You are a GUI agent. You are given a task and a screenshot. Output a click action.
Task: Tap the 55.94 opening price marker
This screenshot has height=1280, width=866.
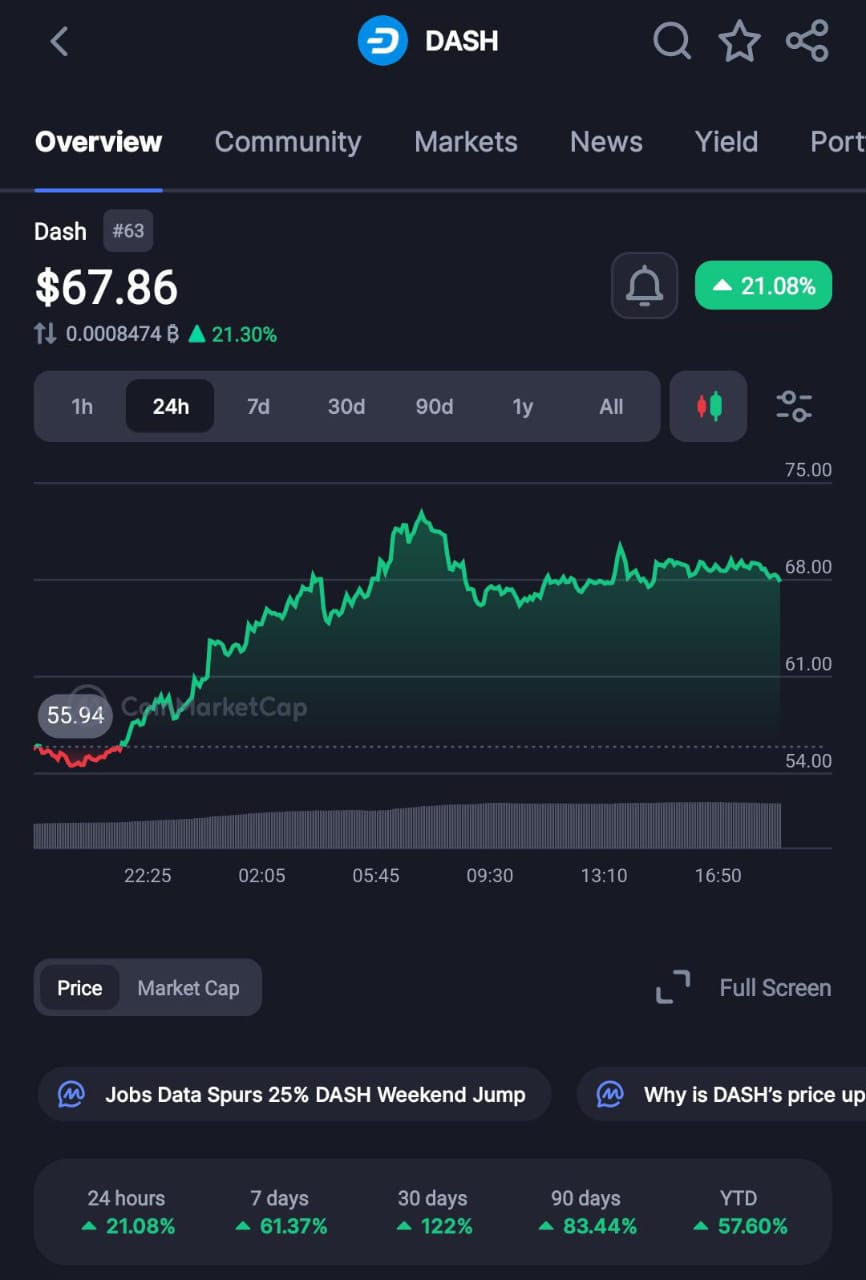76,715
